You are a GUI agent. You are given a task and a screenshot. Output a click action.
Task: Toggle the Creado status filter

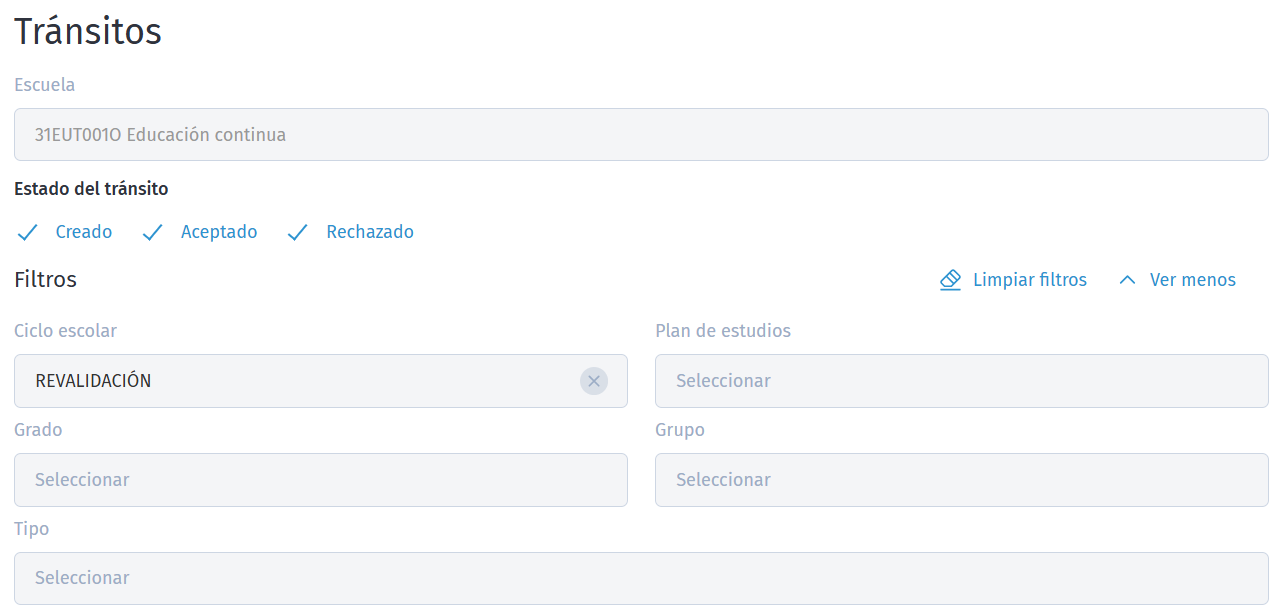[84, 232]
